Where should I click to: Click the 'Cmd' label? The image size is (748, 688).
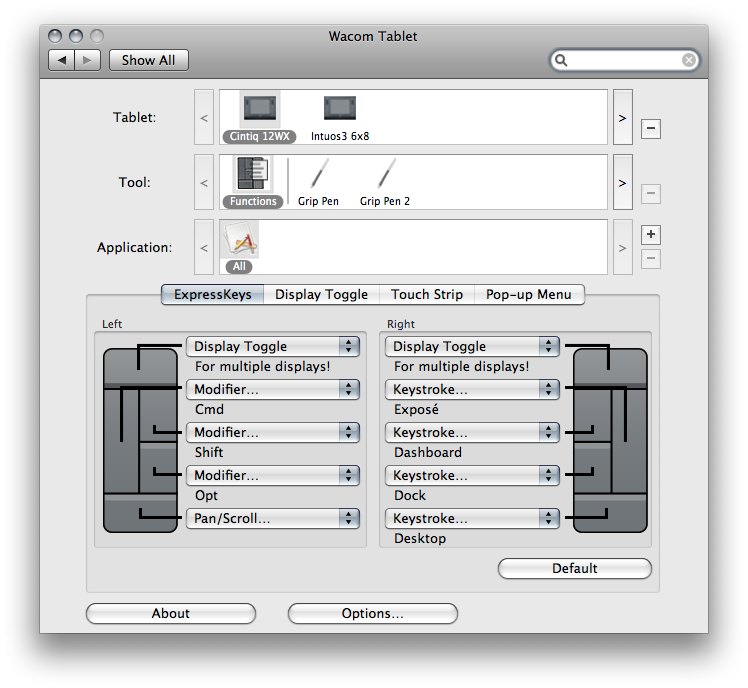(x=209, y=409)
